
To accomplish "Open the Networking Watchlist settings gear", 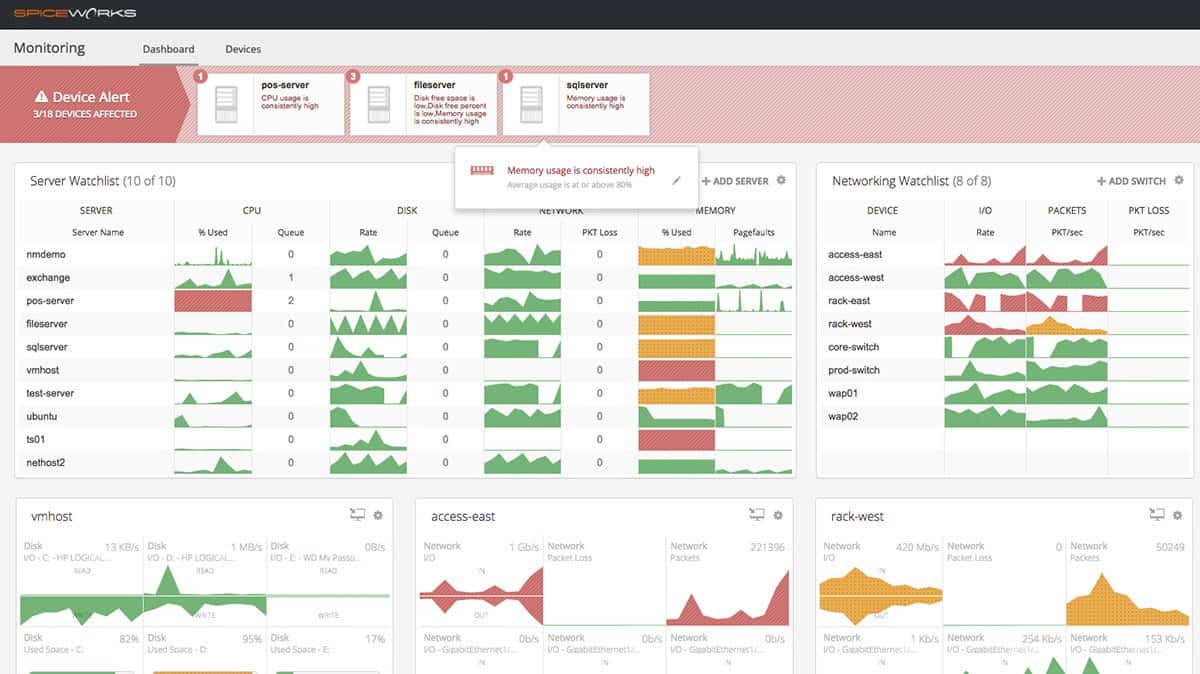I will (x=1180, y=181).
